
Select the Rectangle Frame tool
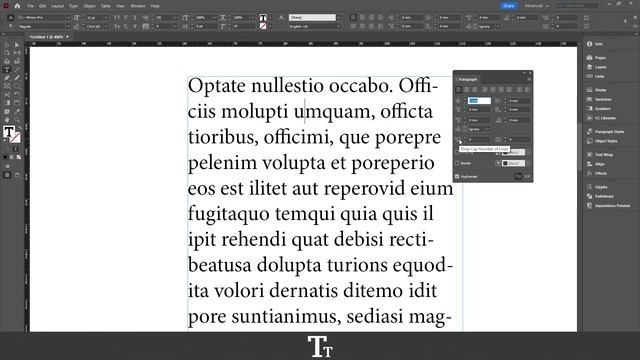(x=7, y=86)
